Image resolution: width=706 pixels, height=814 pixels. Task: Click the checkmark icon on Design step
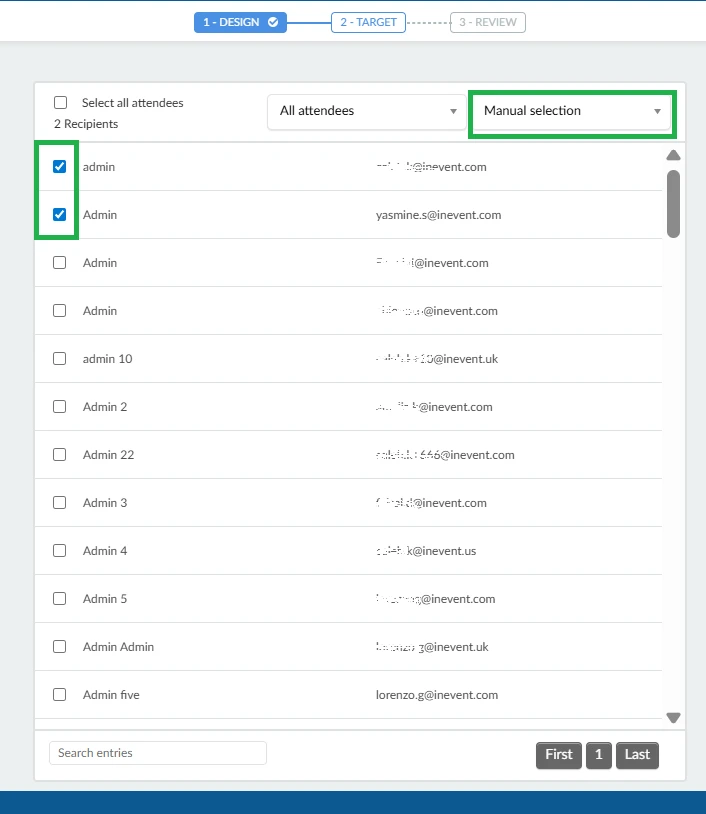pyautogui.click(x=273, y=22)
